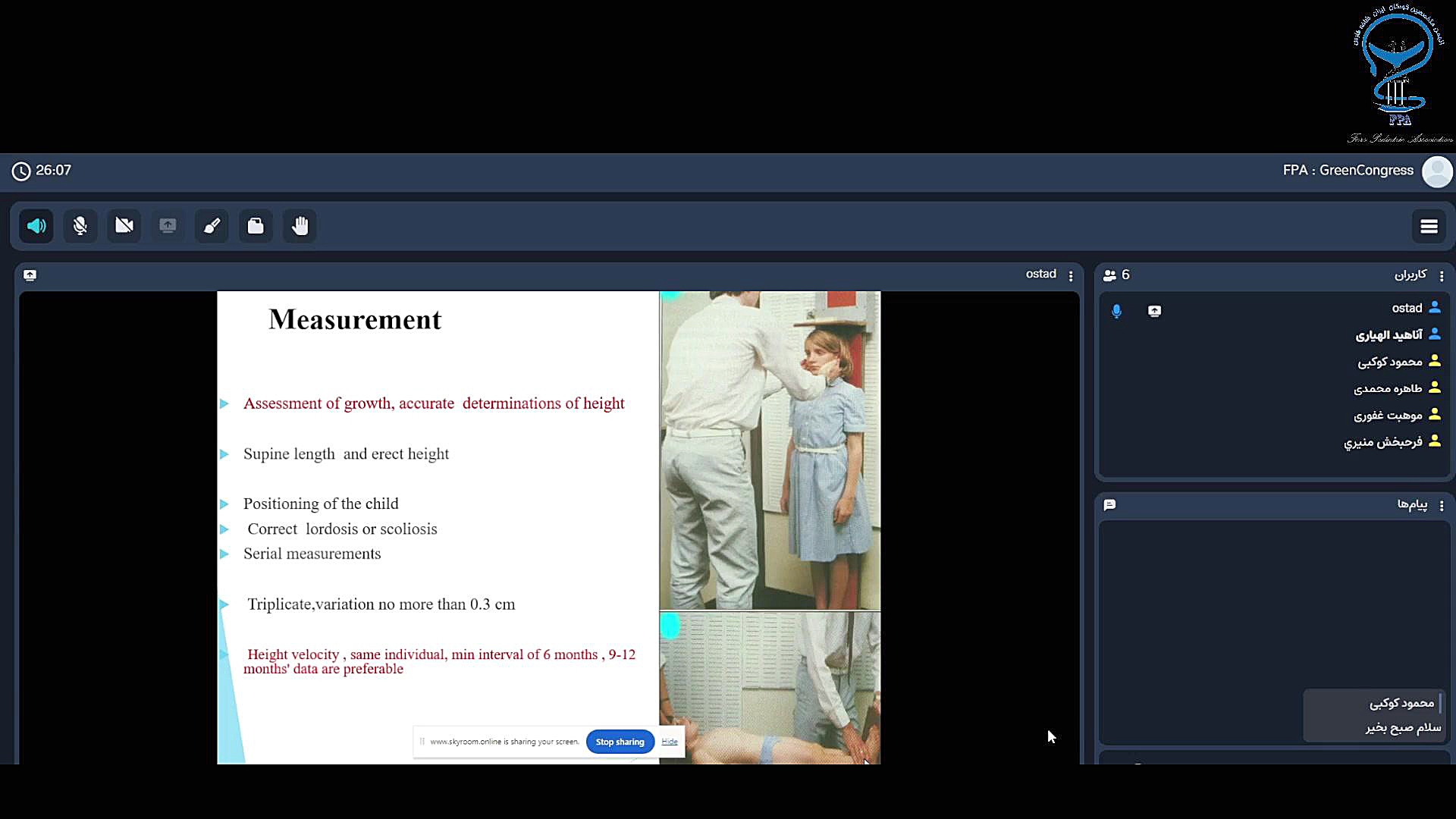
Task: Click ostad's screen sharing status icon
Action: coord(1154,311)
